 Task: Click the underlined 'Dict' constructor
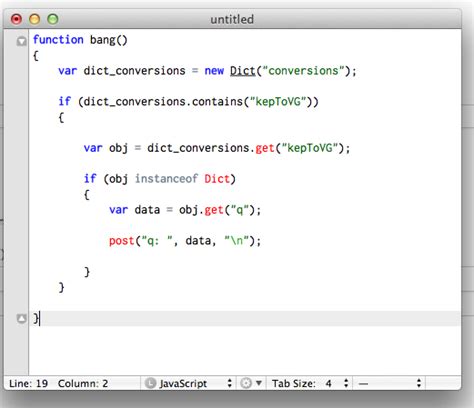[242, 71]
